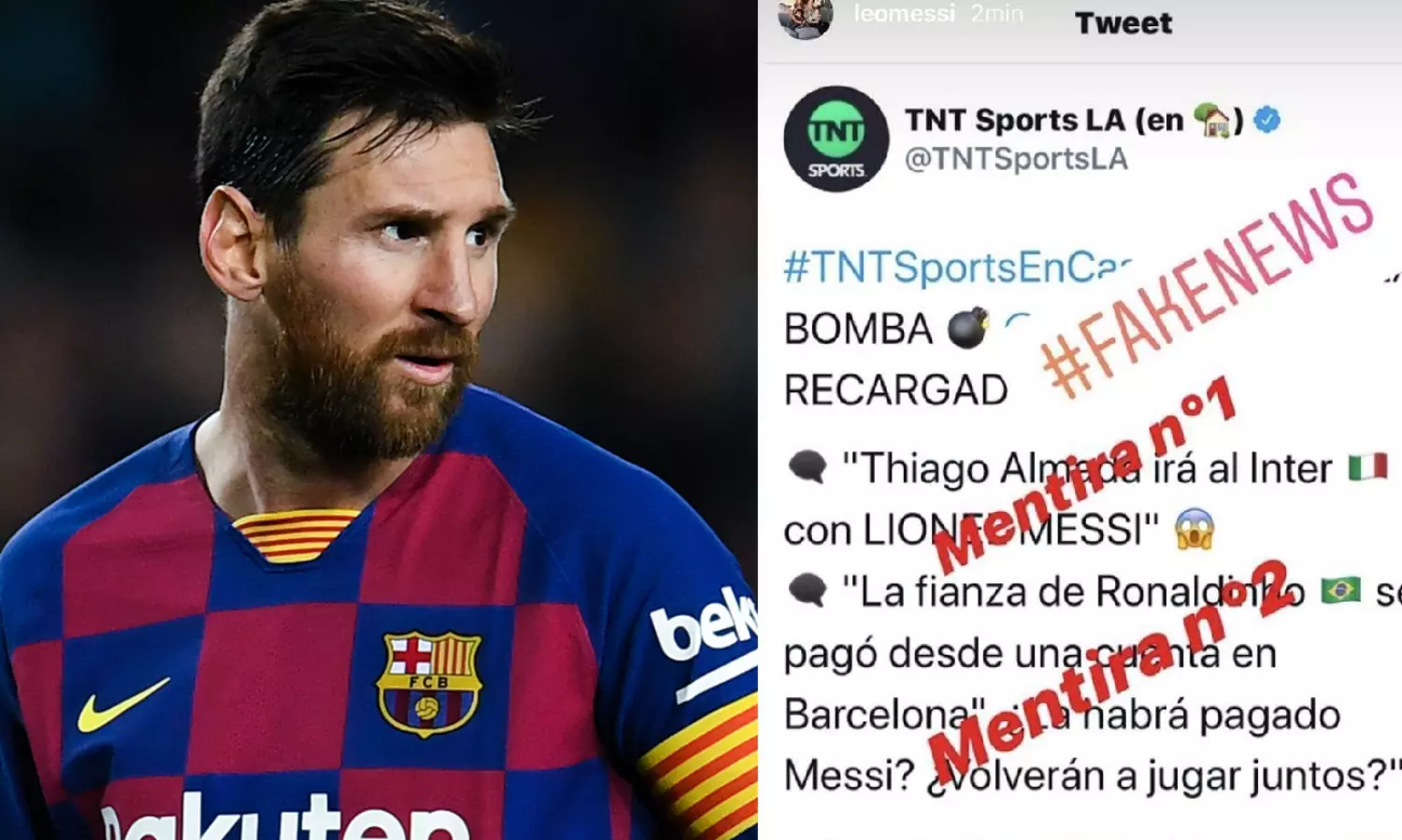The image size is (1402, 840).
Task: Open the leomessi story profile picture
Action: pyautogui.click(x=806, y=19)
